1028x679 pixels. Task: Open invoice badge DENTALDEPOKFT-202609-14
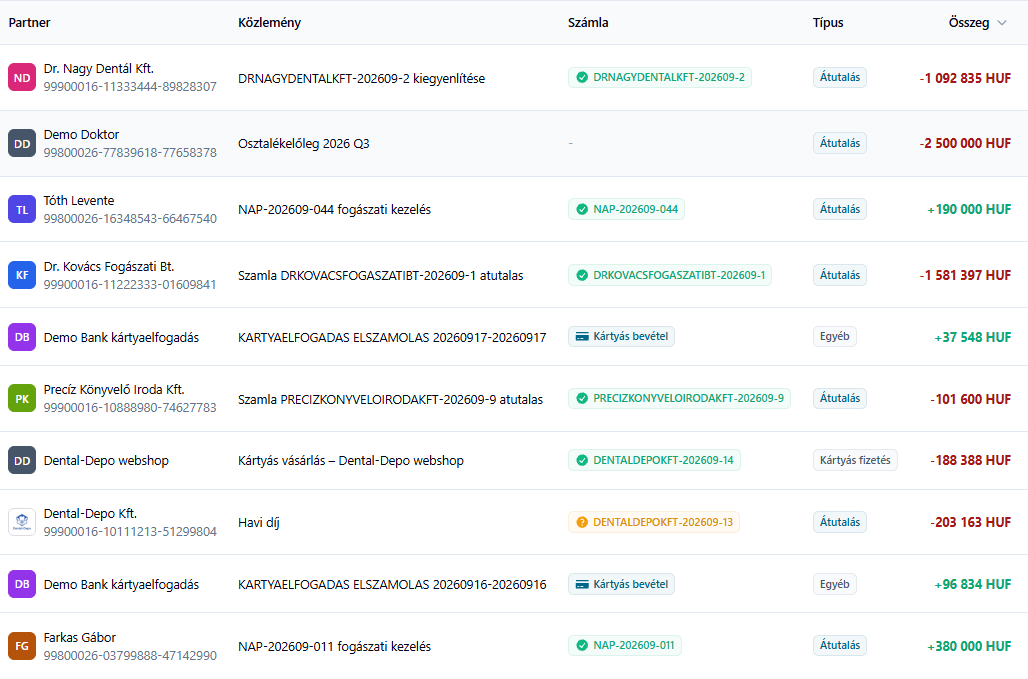click(654, 460)
